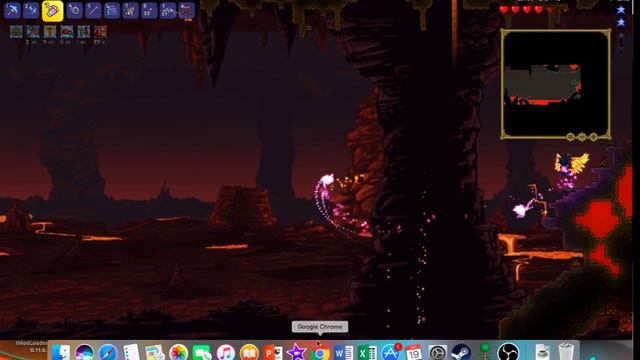Select the stacked item in hotbar slot 7
Screen dimensions: 640x360
click(x=131, y=10)
